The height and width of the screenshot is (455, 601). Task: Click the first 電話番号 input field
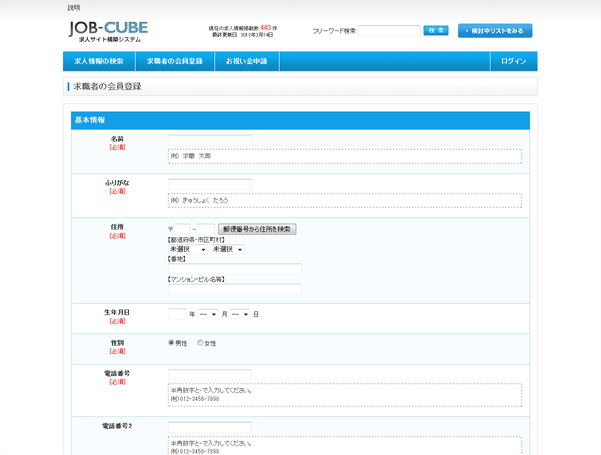pos(209,376)
